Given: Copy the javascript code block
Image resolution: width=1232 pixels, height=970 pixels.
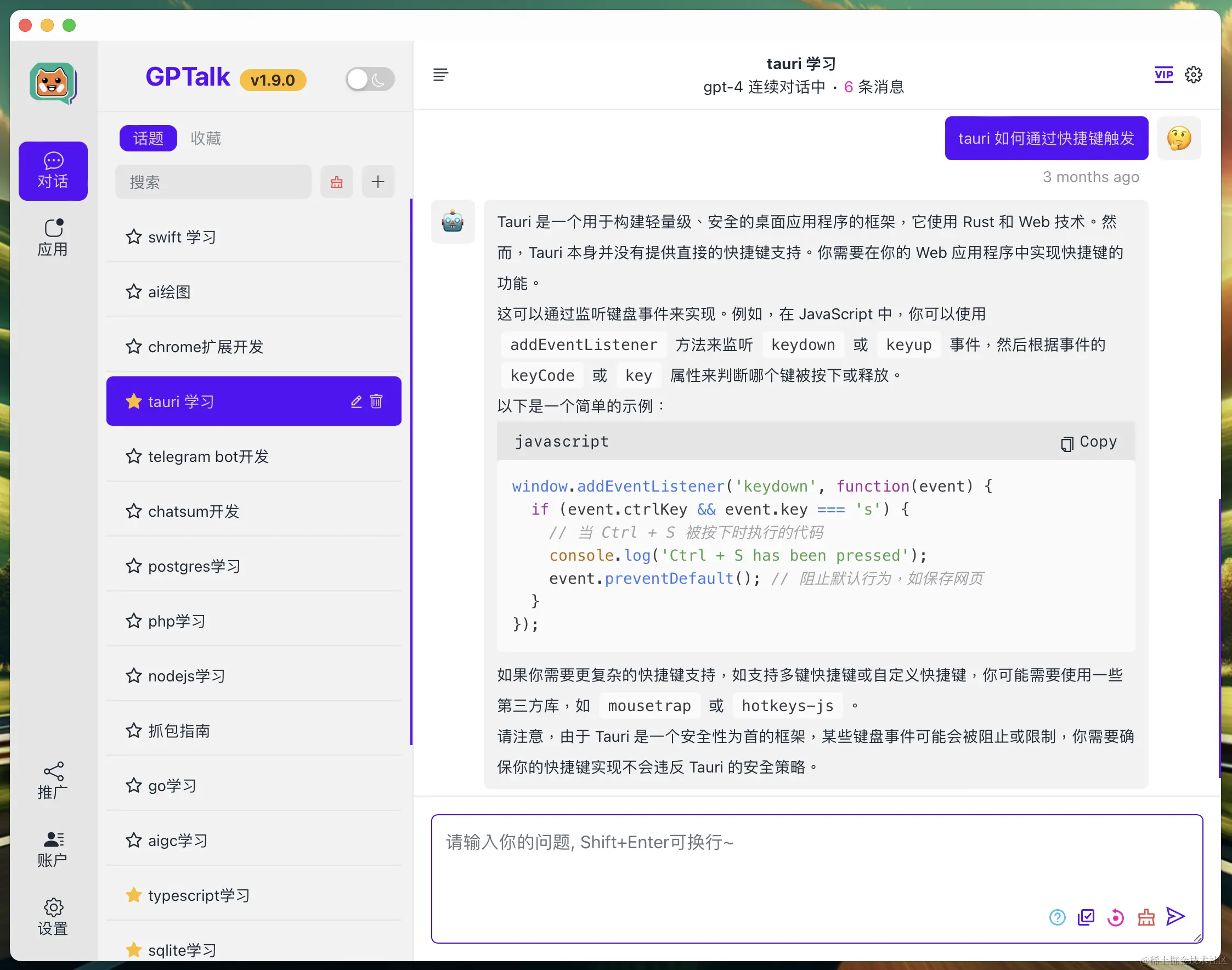Looking at the screenshot, I should (1089, 442).
